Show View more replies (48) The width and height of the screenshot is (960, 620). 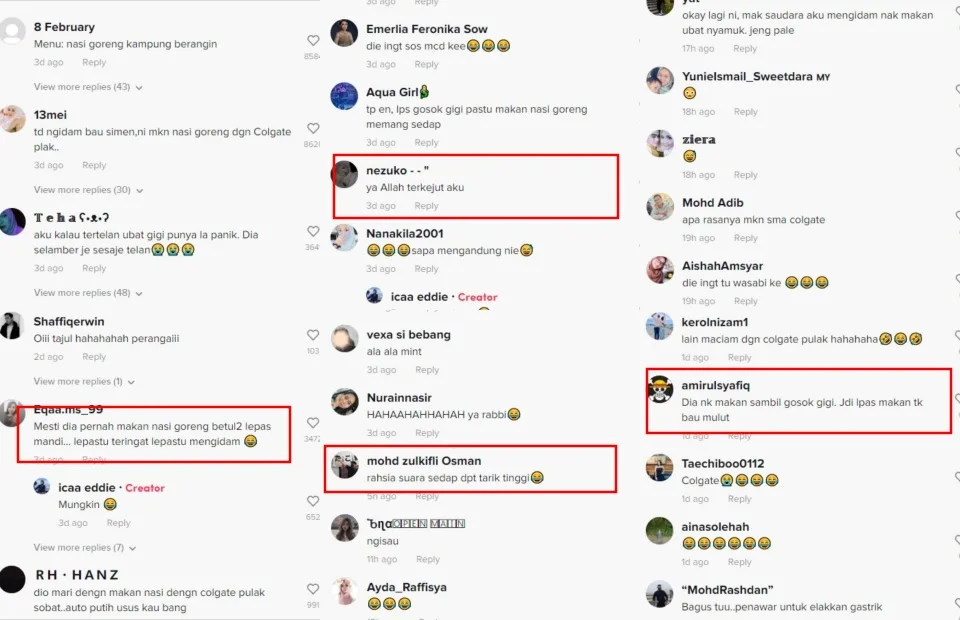coord(88,293)
